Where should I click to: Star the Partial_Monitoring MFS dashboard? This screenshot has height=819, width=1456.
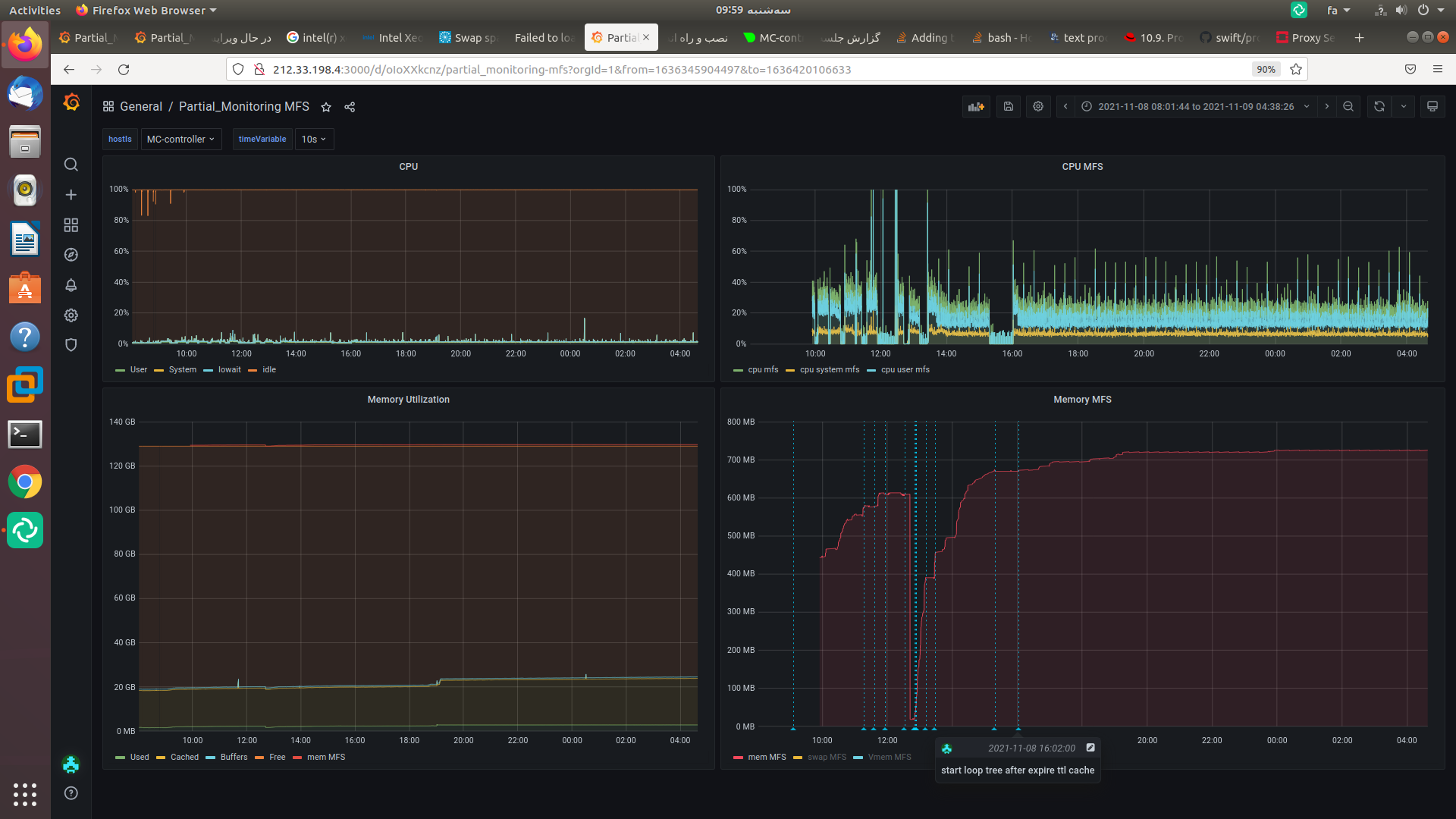pos(326,107)
